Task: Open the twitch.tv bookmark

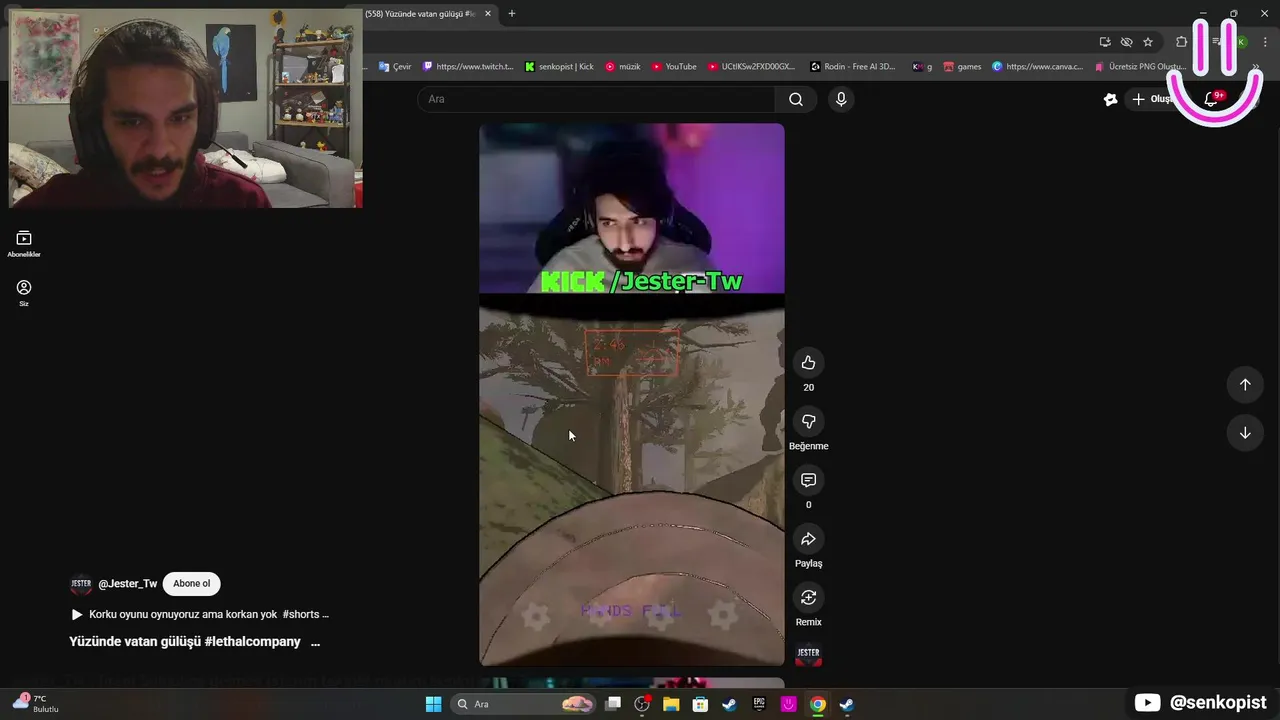Action: point(468,67)
